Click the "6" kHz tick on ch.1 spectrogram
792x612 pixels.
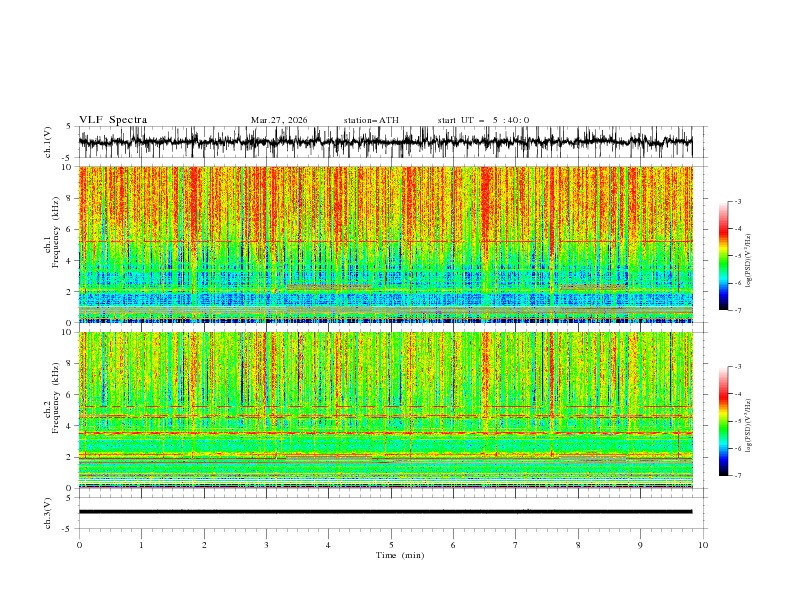tap(69, 230)
